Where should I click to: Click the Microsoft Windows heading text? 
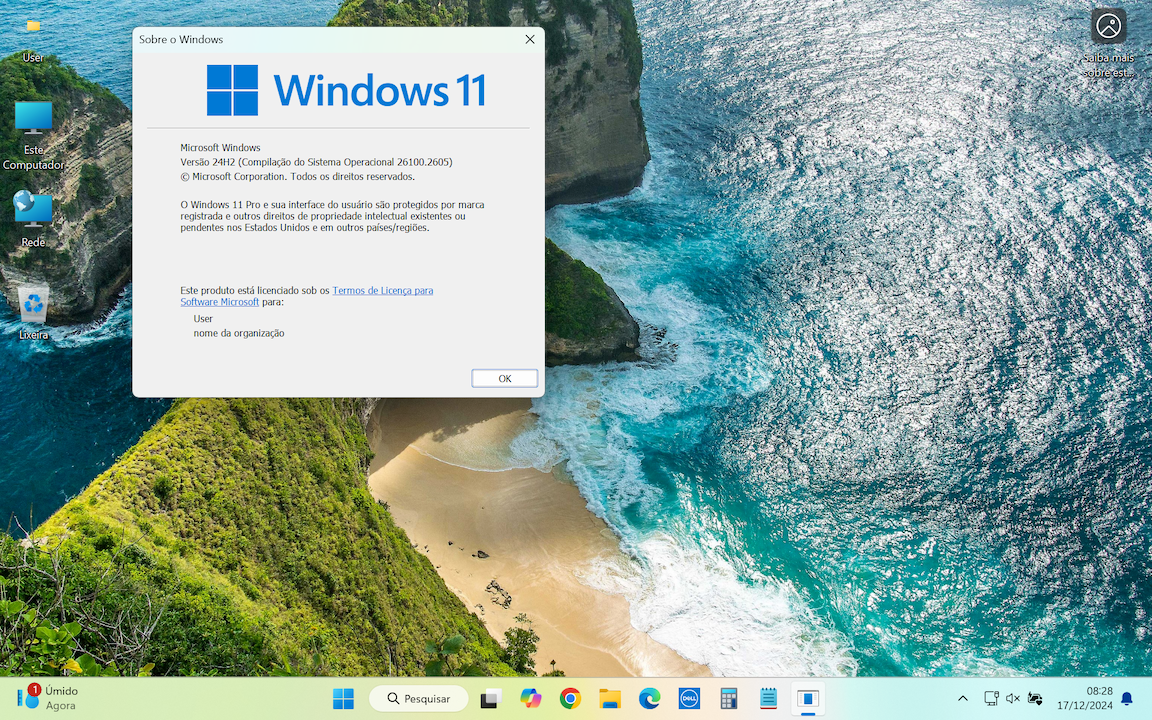(220, 148)
